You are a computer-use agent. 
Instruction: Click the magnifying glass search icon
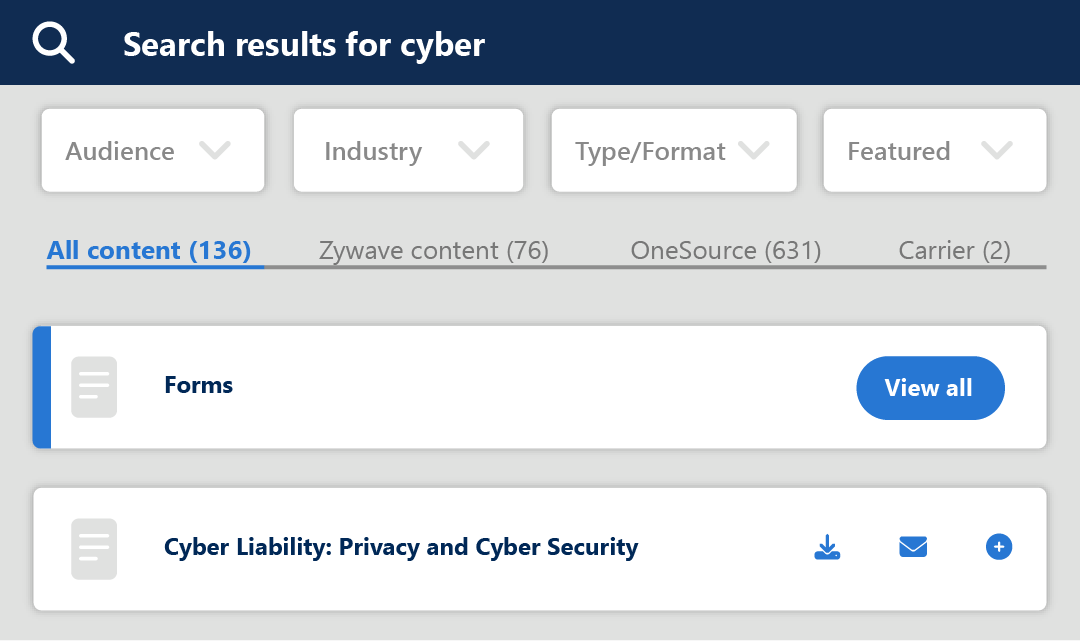(x=53, y=43)
